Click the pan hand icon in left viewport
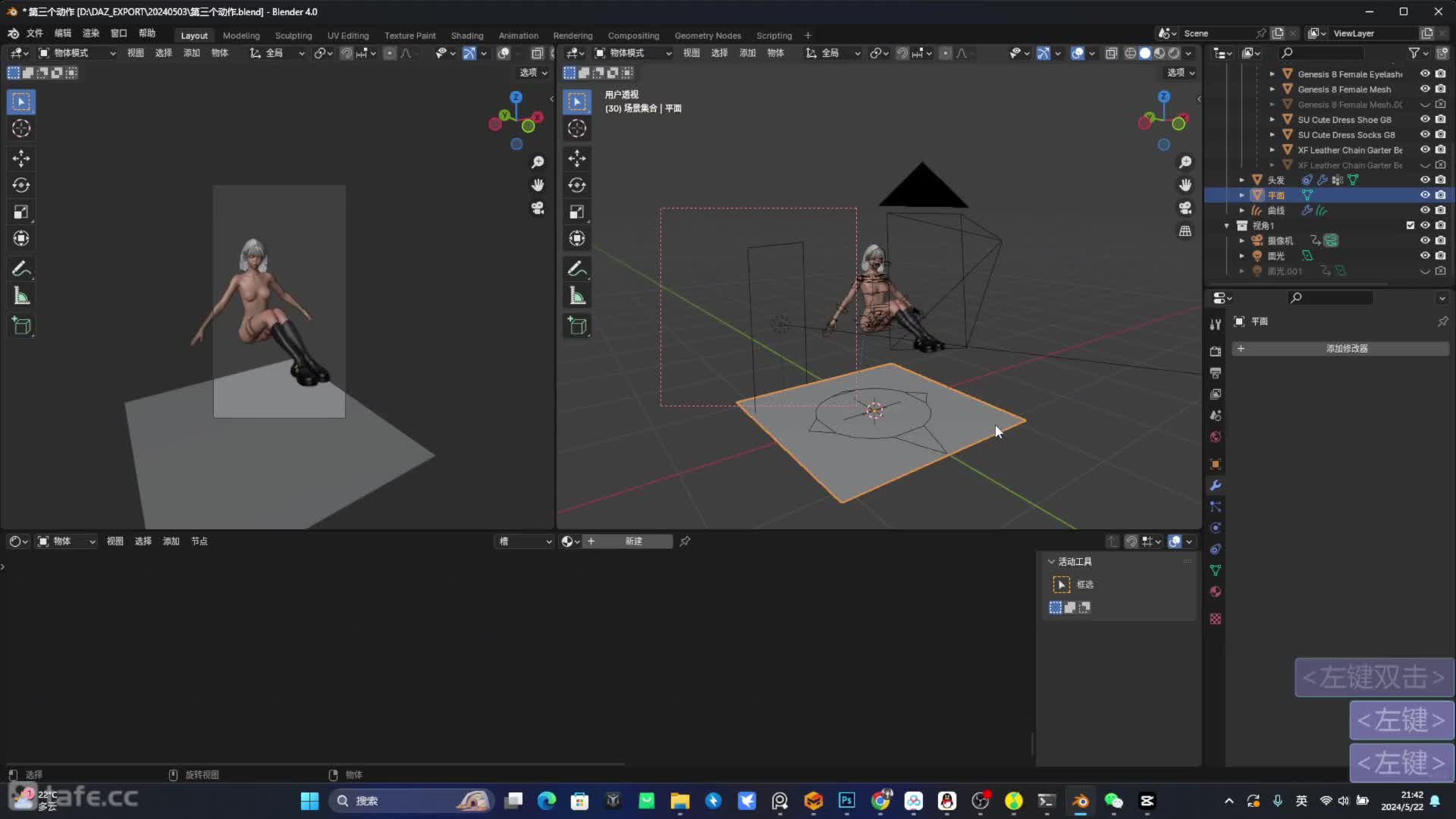Screen dimensions: 1456x819 coord(538,185)
